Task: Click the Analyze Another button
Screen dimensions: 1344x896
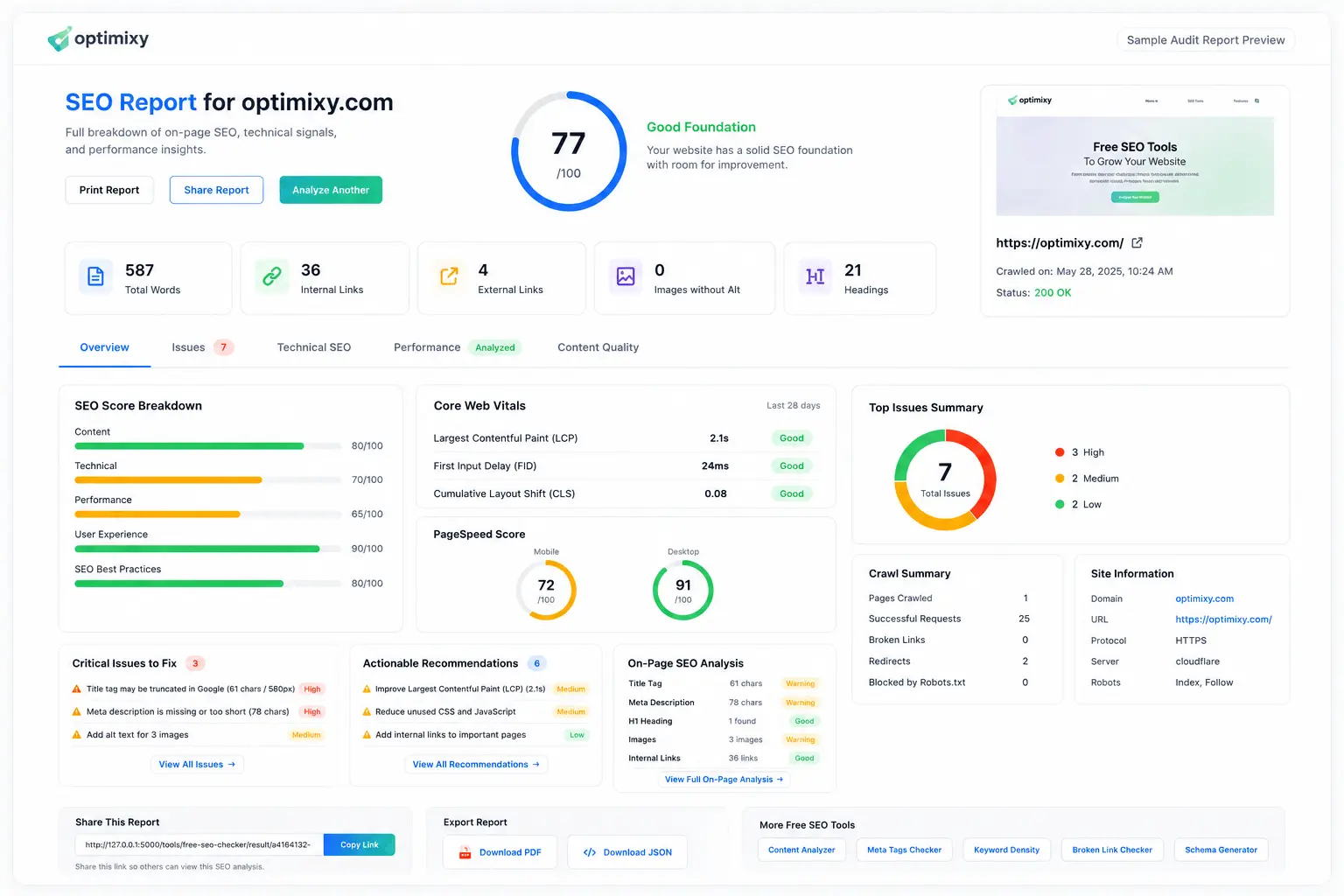Action: pyautogui.click(x=331, y=190)
